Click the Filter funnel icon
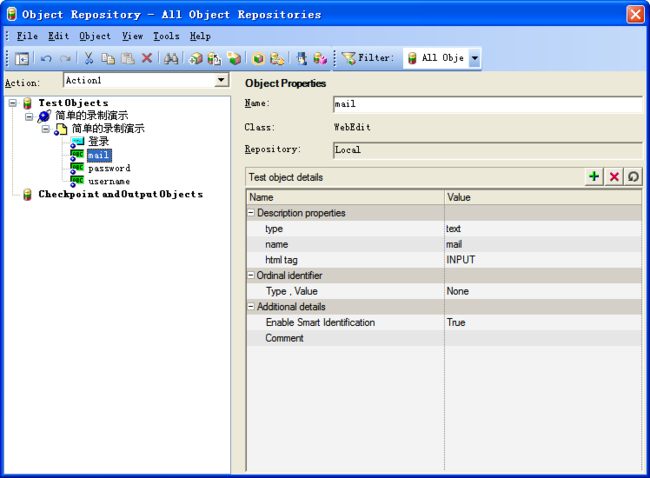650x478 pixels. [x=348, y=58]
